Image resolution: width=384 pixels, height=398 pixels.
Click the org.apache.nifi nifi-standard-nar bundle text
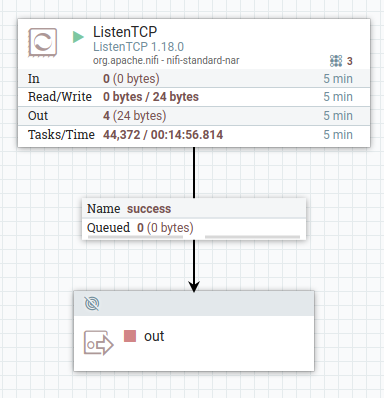166,60
